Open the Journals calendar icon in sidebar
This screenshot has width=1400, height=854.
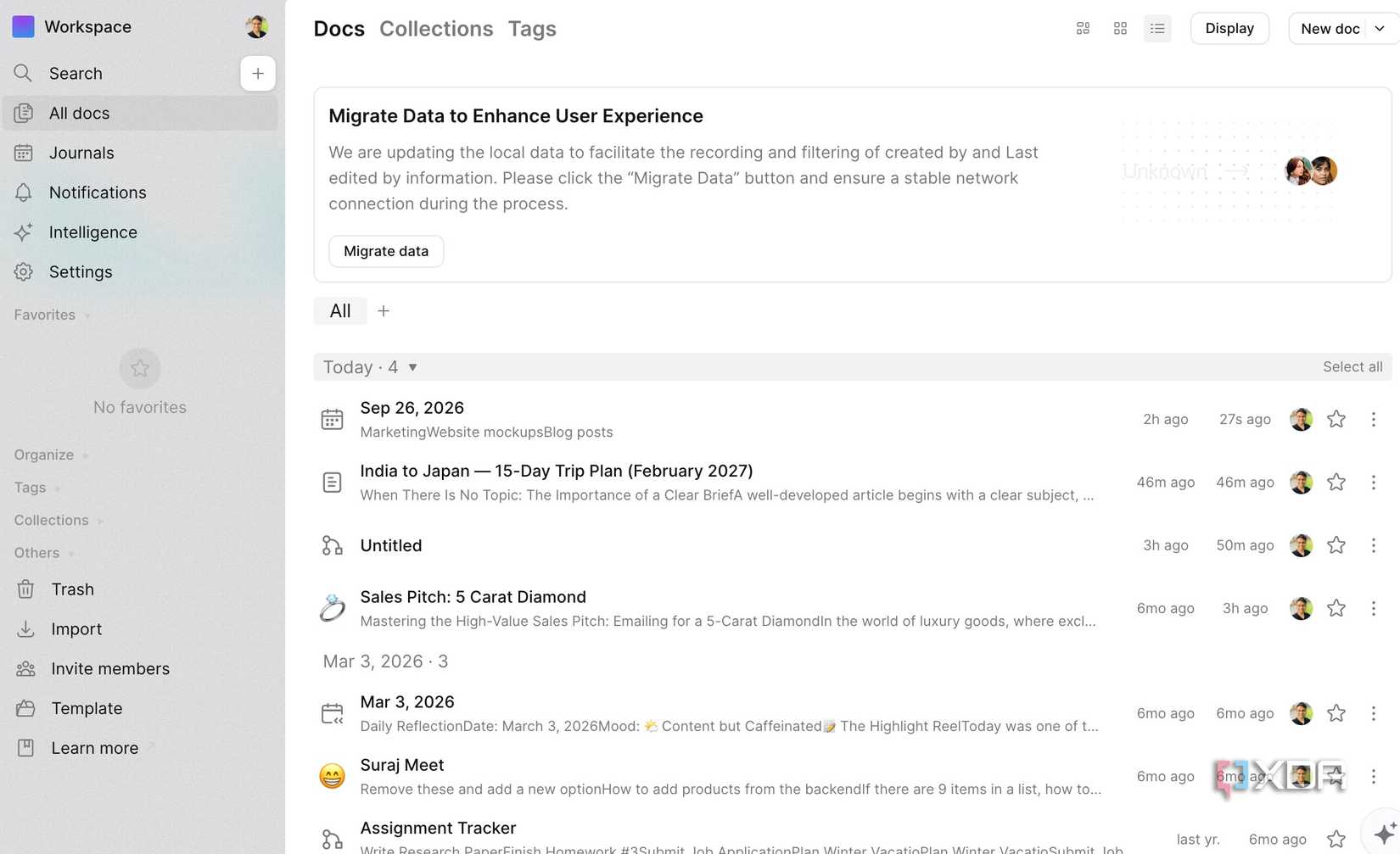tap(24, 153)
